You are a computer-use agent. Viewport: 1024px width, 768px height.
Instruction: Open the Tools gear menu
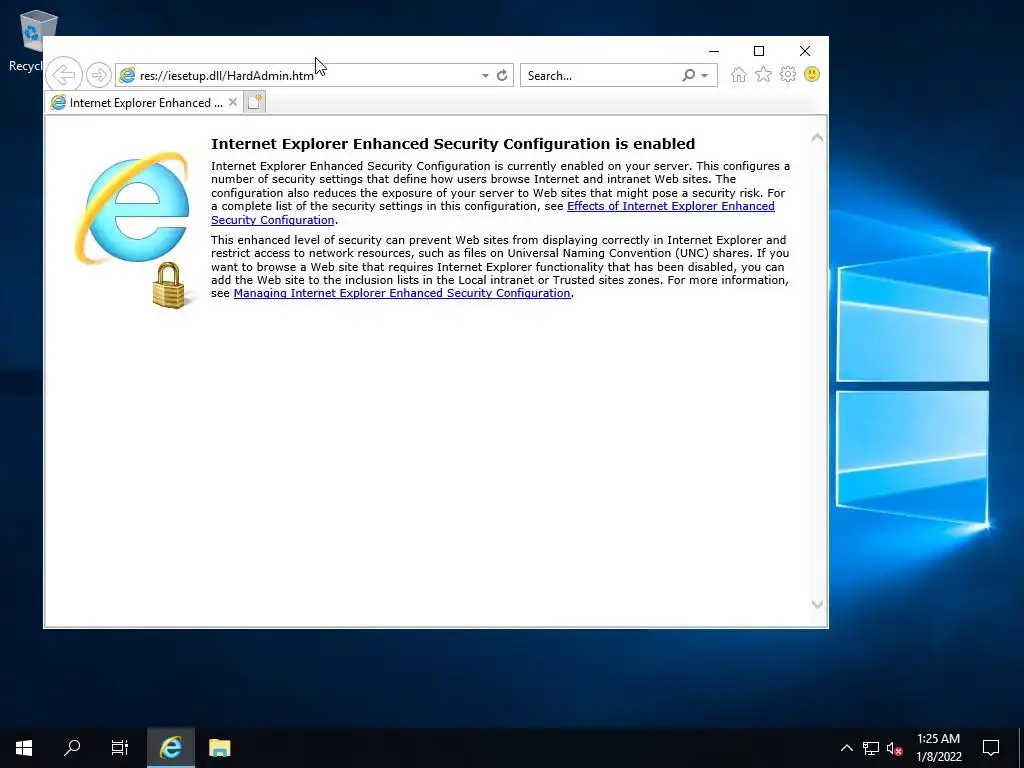[x=788, y=74]
